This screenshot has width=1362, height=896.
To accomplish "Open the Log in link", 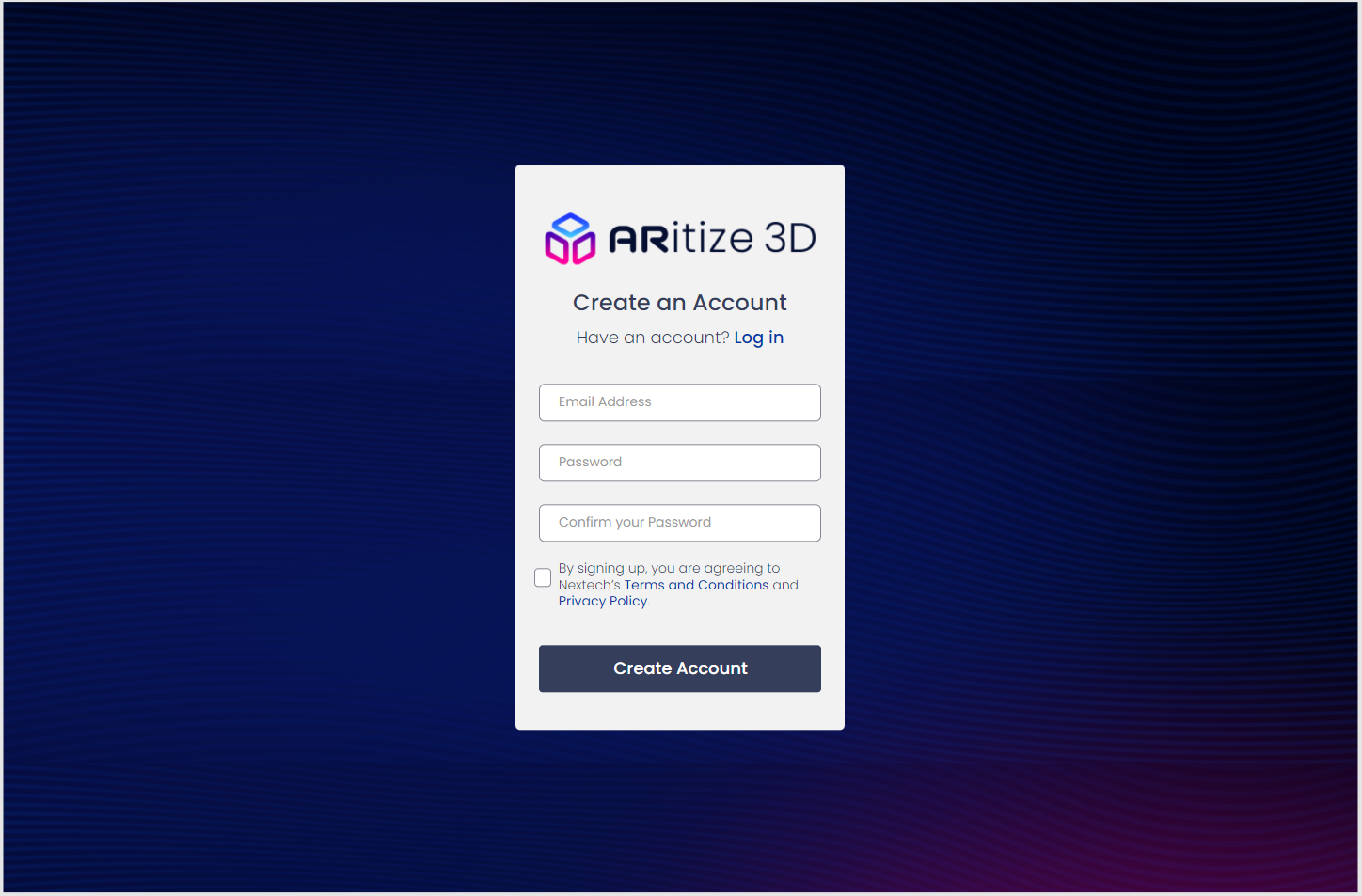I will coord(758,338).
